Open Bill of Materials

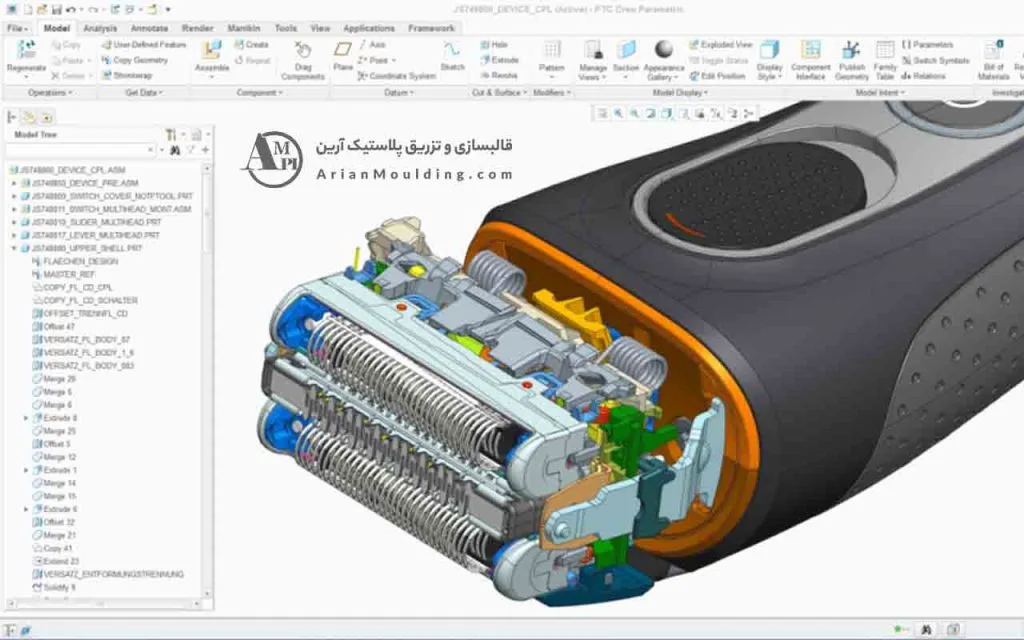pyautogui.click(x=992, y=54)
